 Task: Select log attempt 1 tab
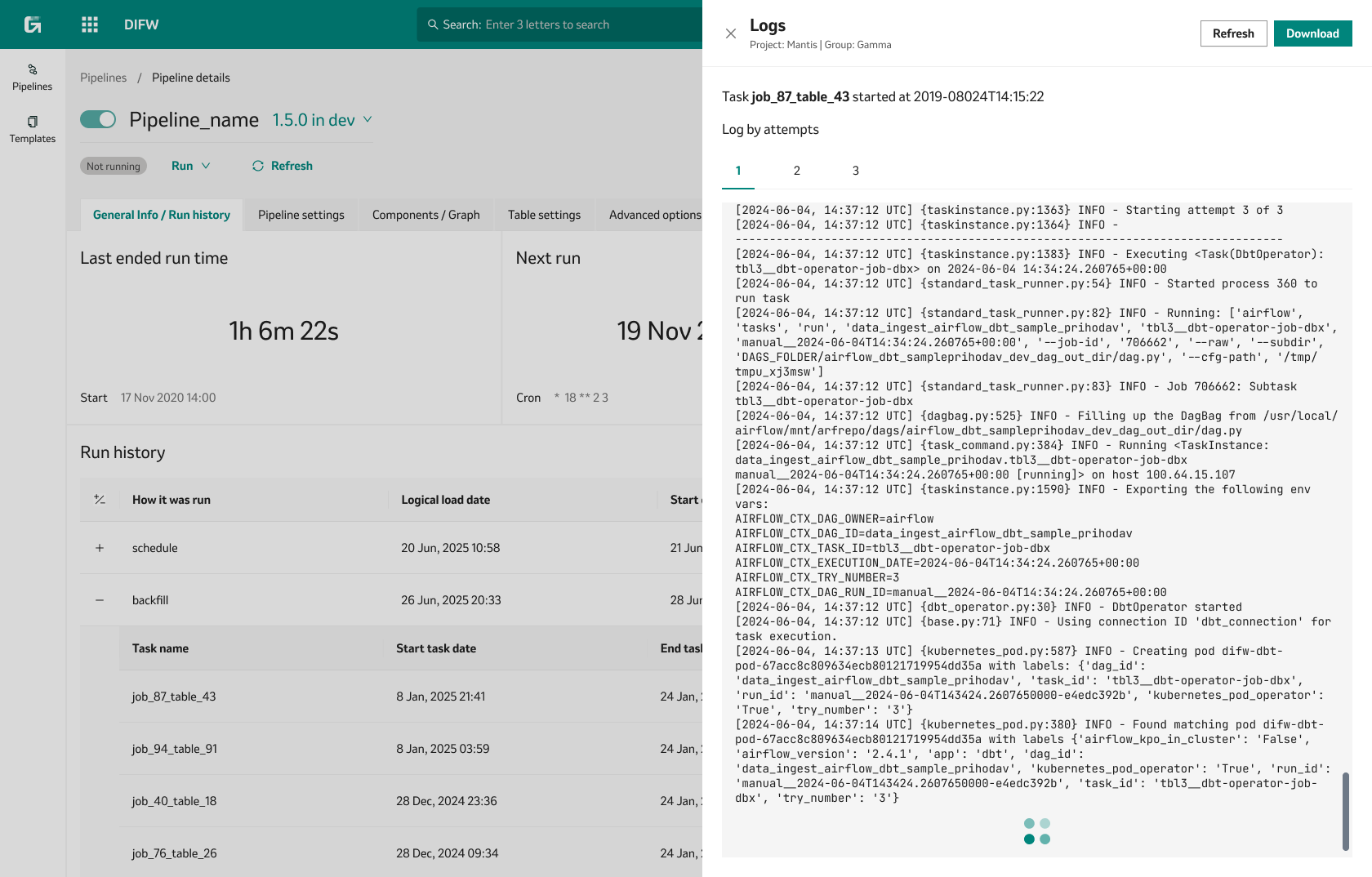(738, 171)
